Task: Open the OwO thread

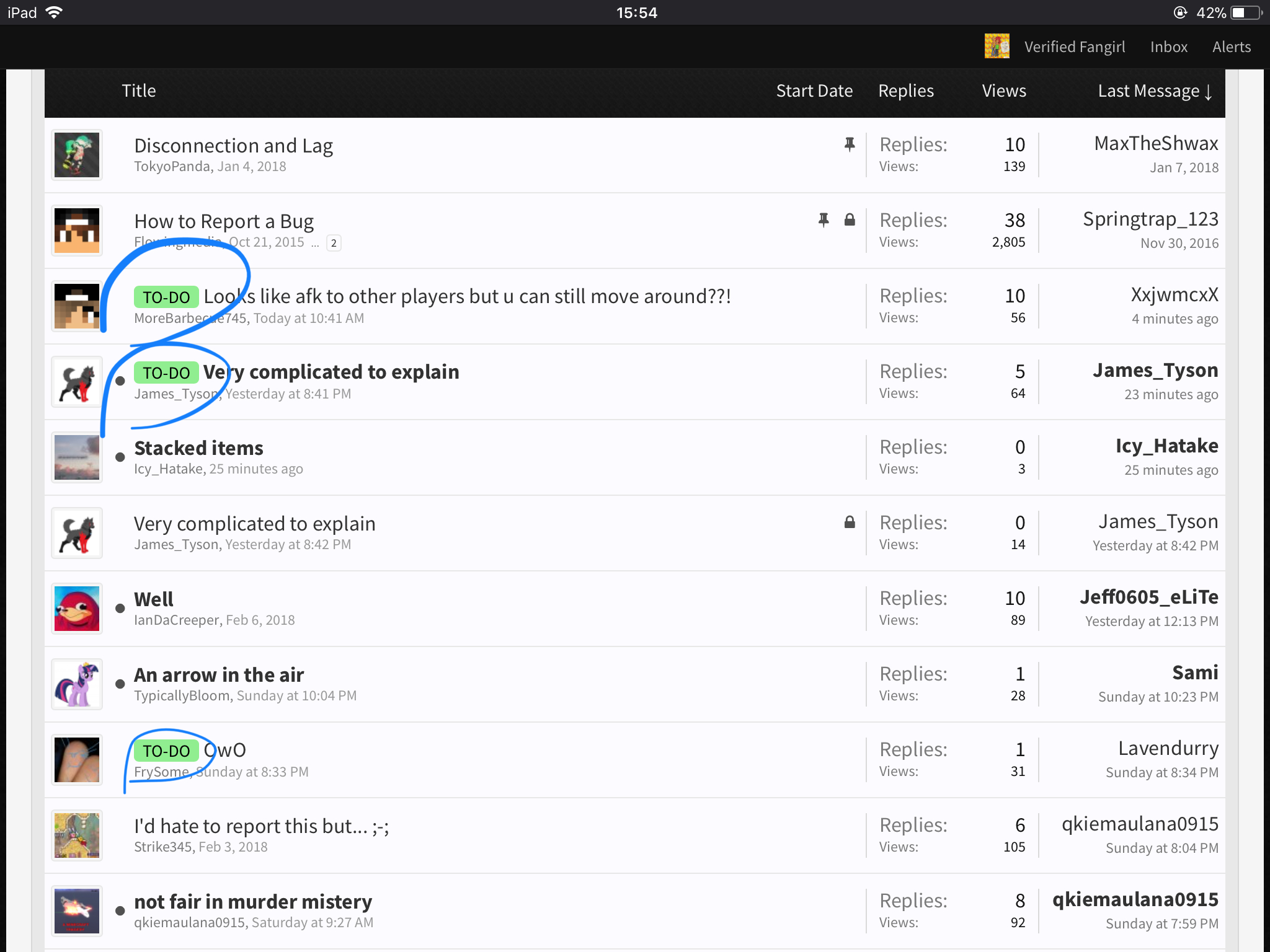Action: (224, 751)
